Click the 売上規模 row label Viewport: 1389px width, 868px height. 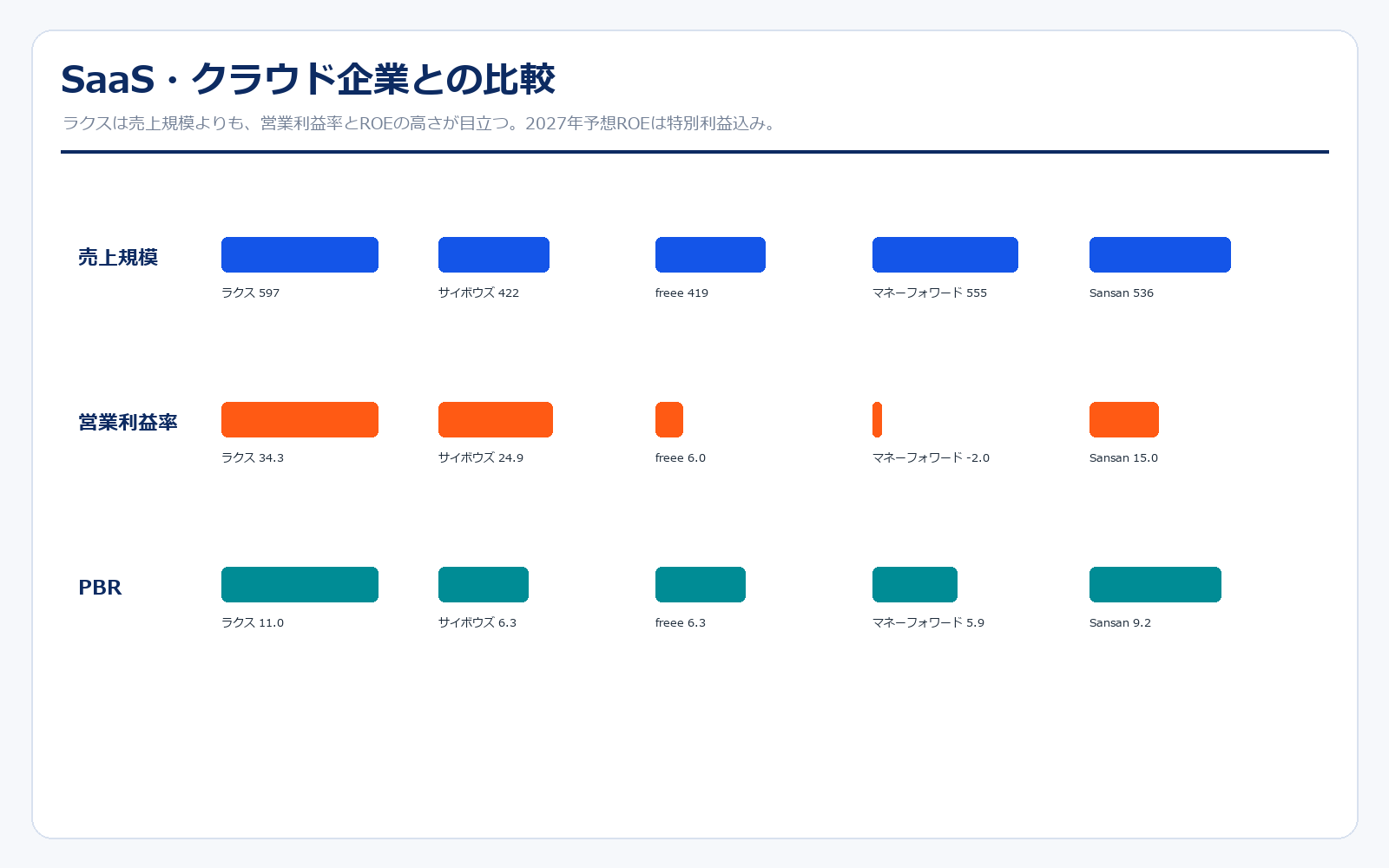click(118, 257)
